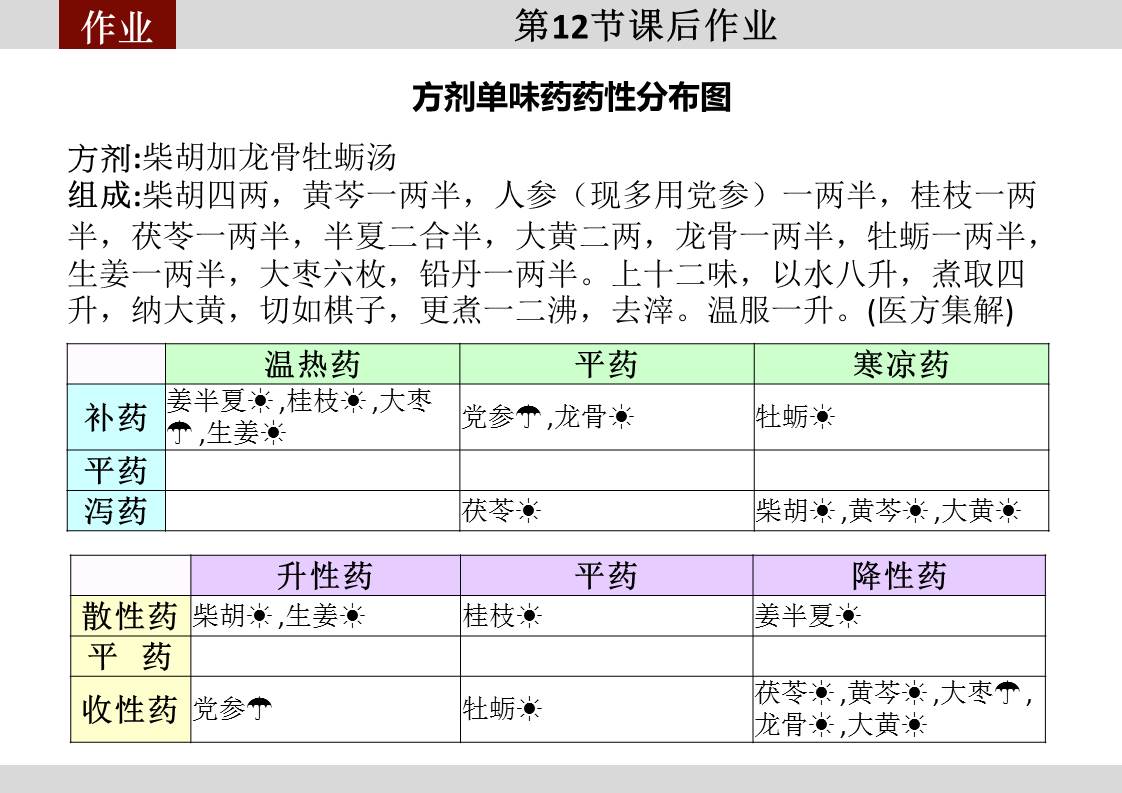Click the yellow 平 药 row header
The width and height of the screenshot is (1122, 793).
130,656
